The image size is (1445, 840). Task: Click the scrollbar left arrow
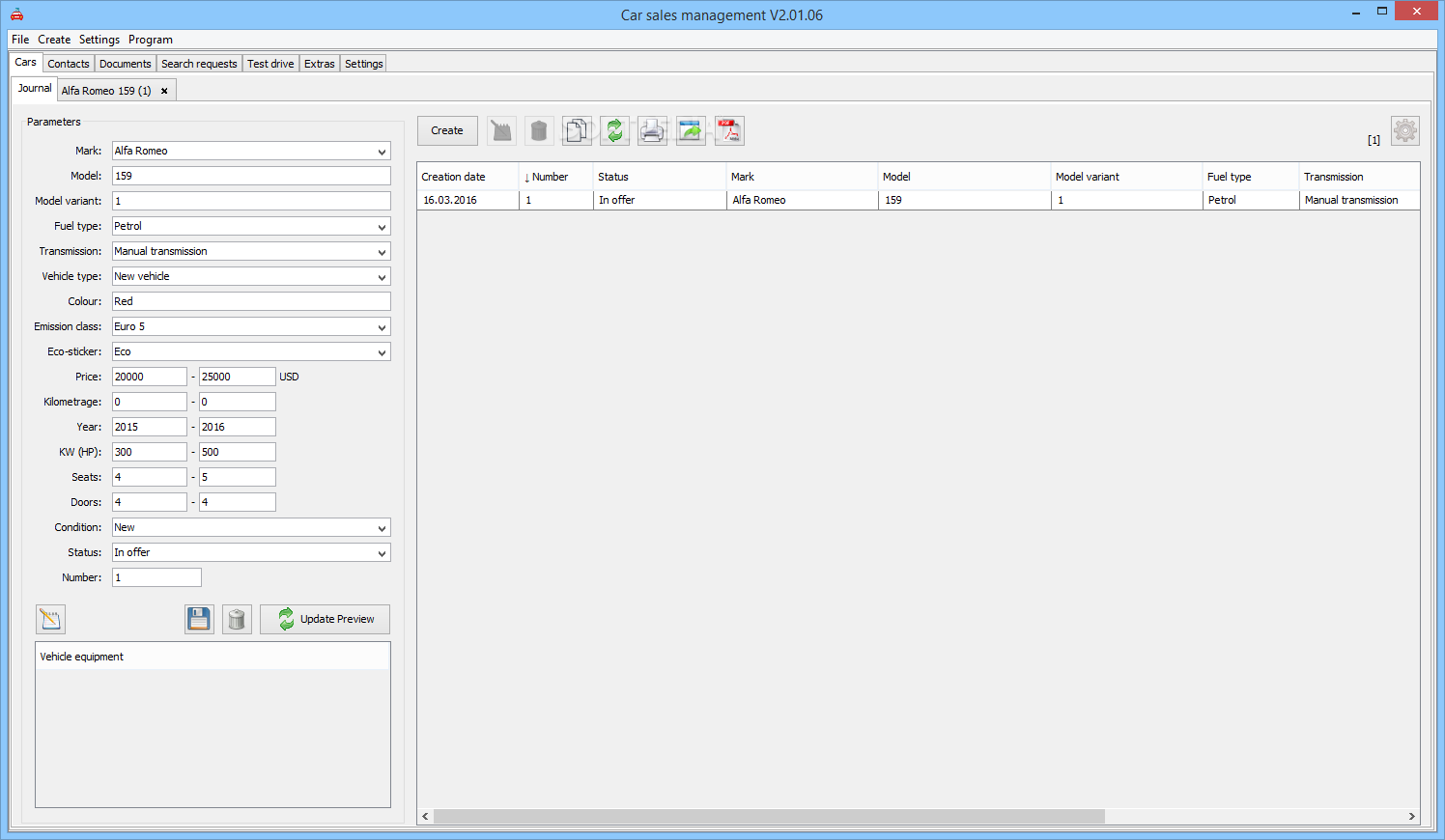[425, 817]
